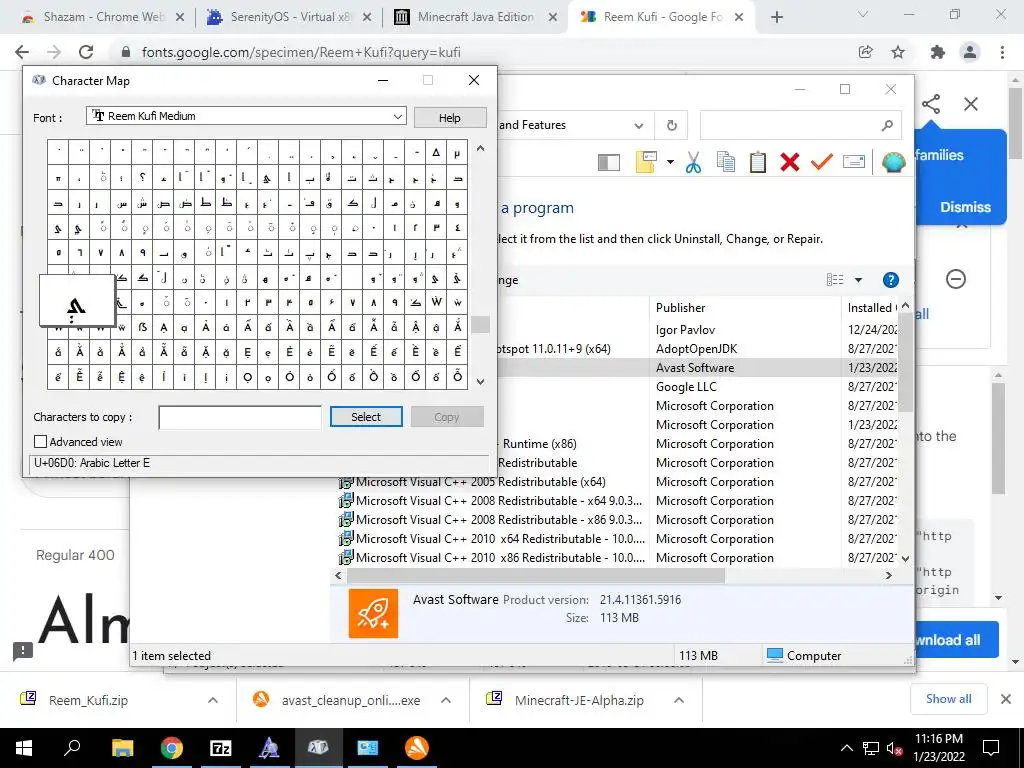Click the shell icon in Programs toolbar
This screenshot has width=1024, height=768.
893,162
